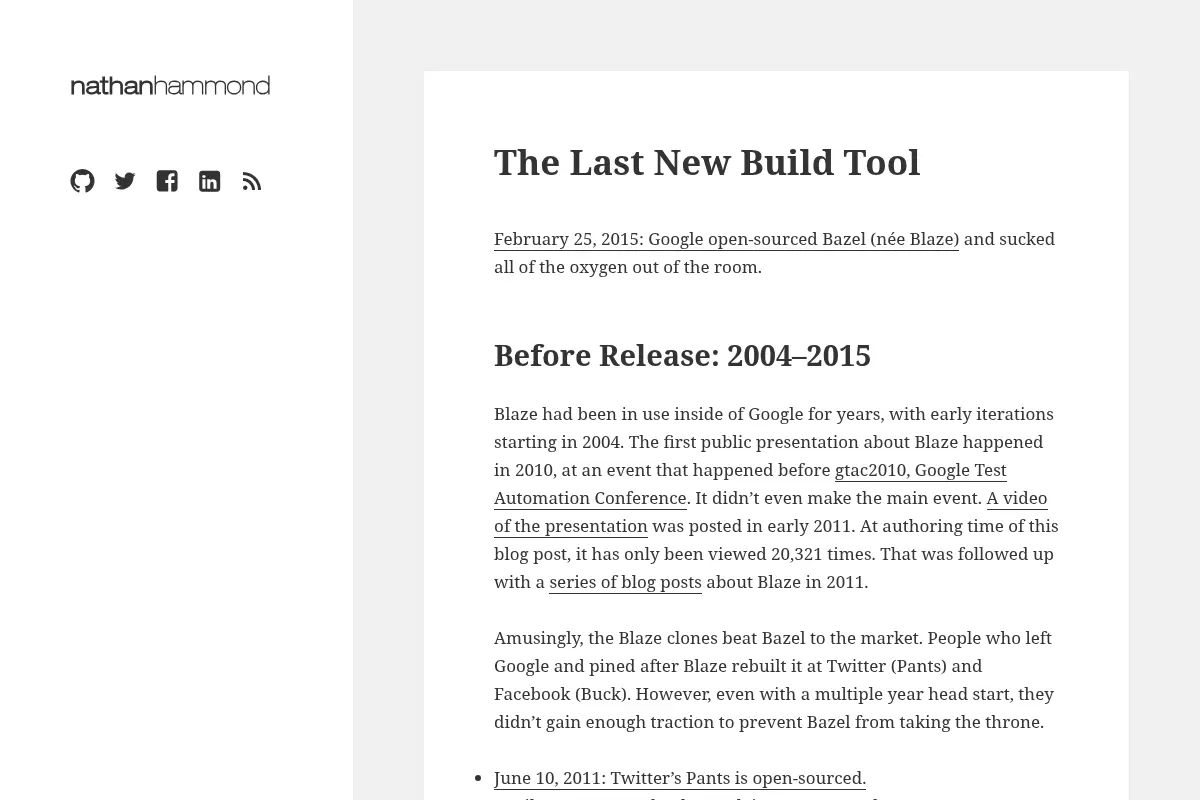Open 'The Last New Build Tool' title
The width and height of the screenshot is (1200, 800).
(707, 162)
